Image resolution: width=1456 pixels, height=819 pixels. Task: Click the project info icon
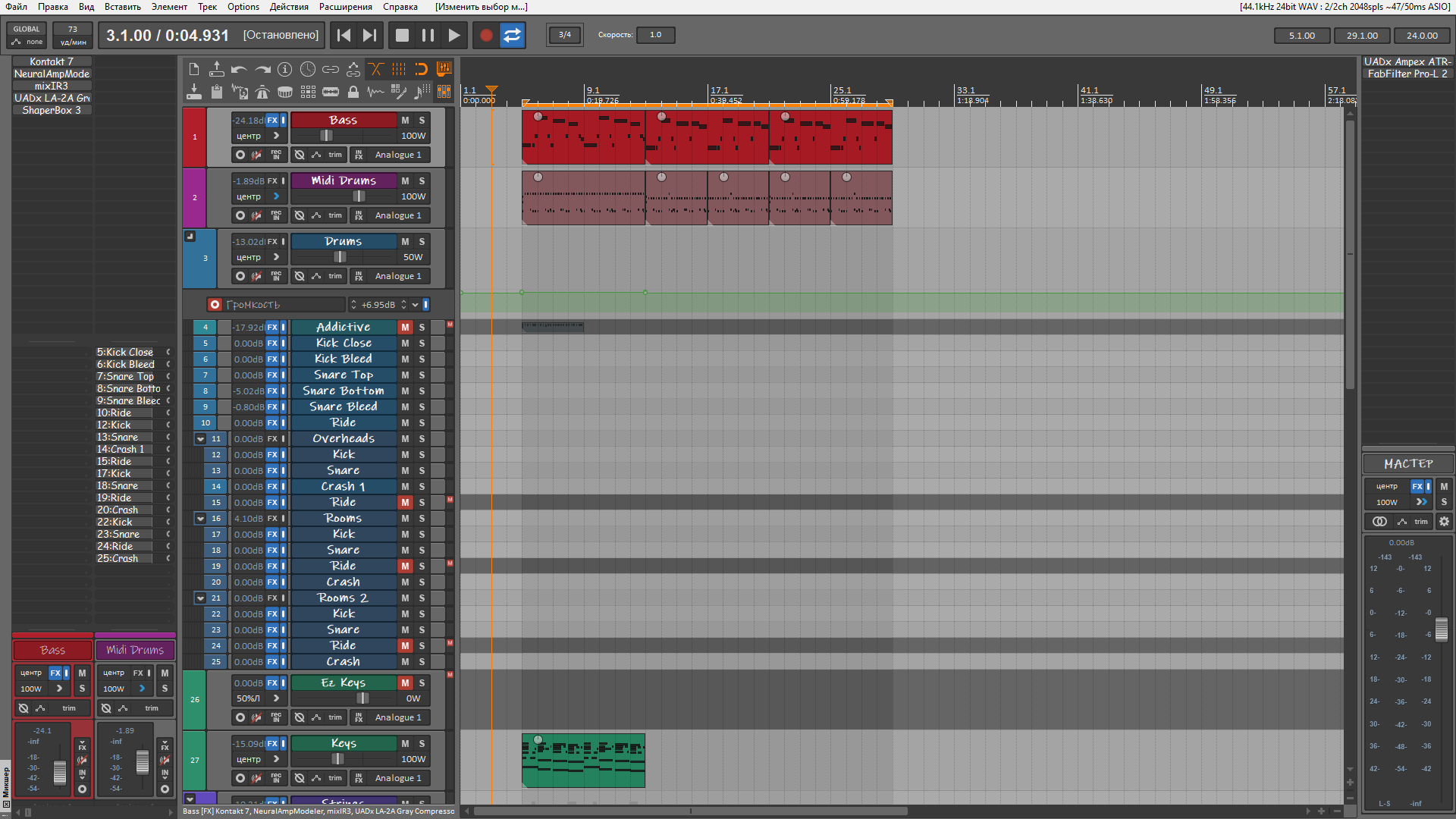click(x=284, y=69)
